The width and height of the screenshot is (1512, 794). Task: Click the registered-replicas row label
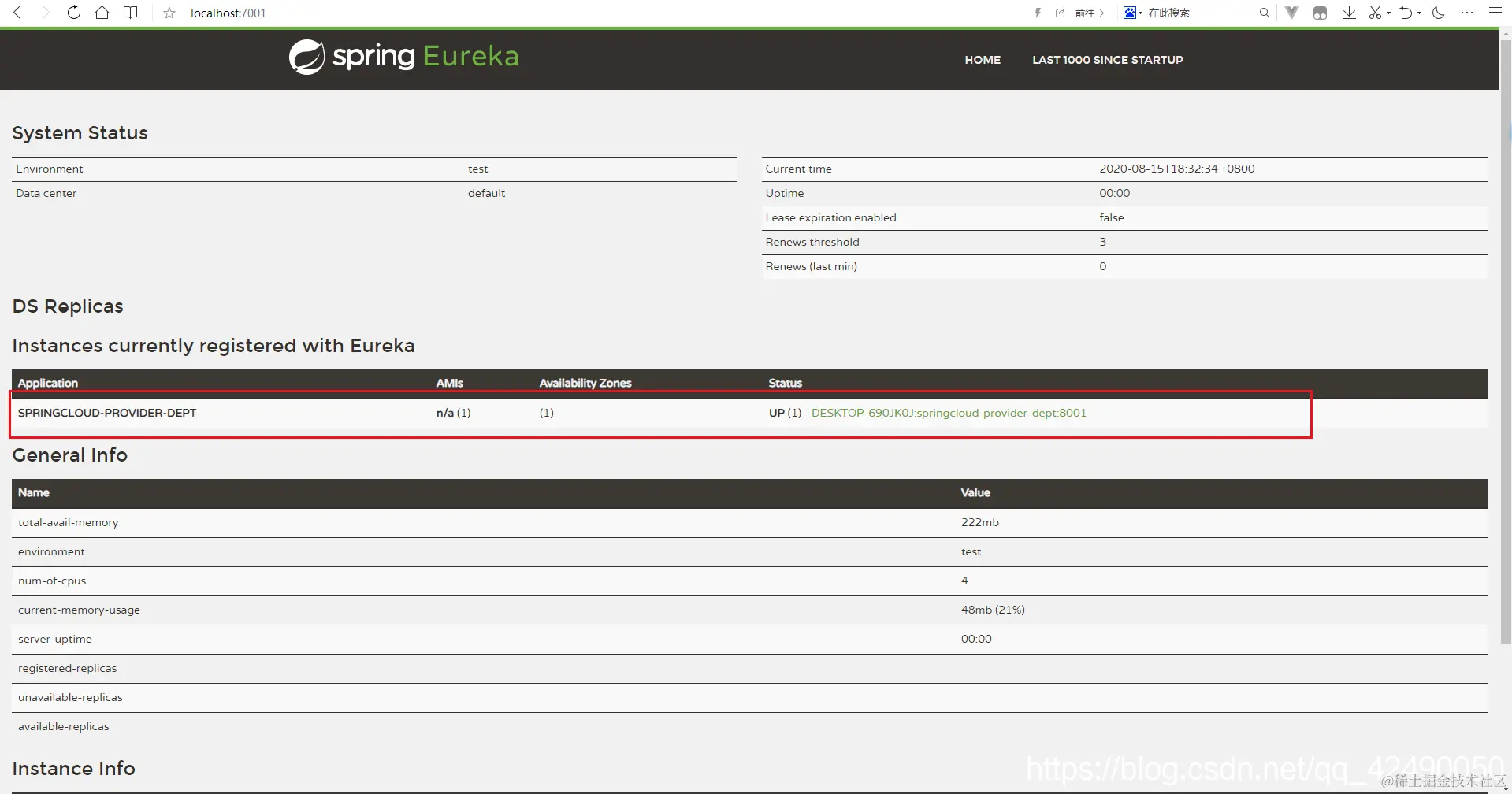click(67, 668)
